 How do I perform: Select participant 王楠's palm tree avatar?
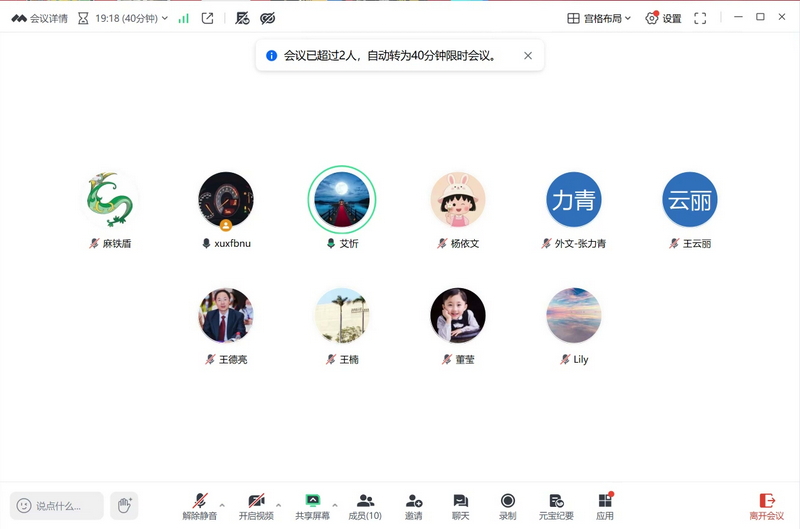tap(342, 315)
